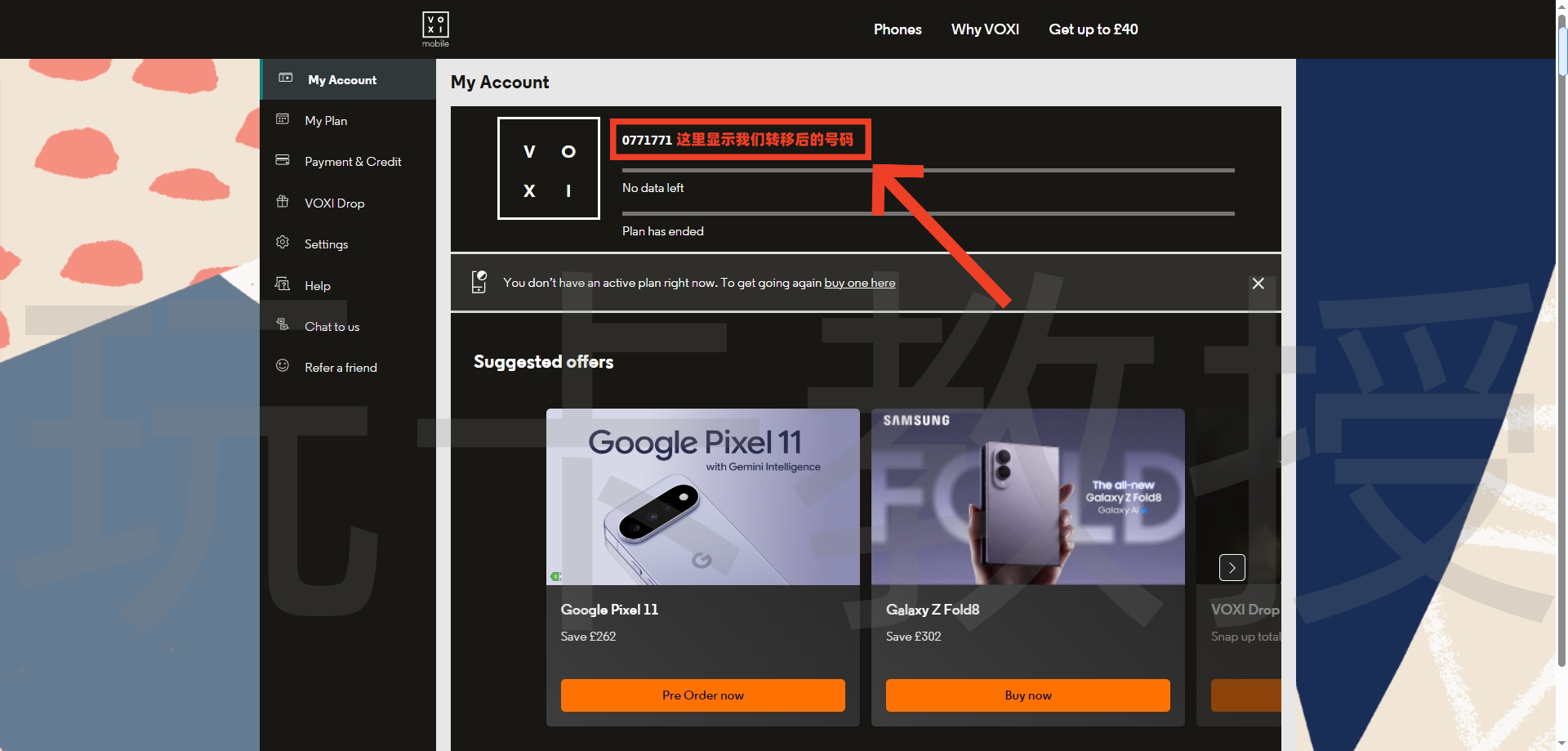
Task: Click Buy now for Galaxy Z Fold8
Action: pos(1028,695)
